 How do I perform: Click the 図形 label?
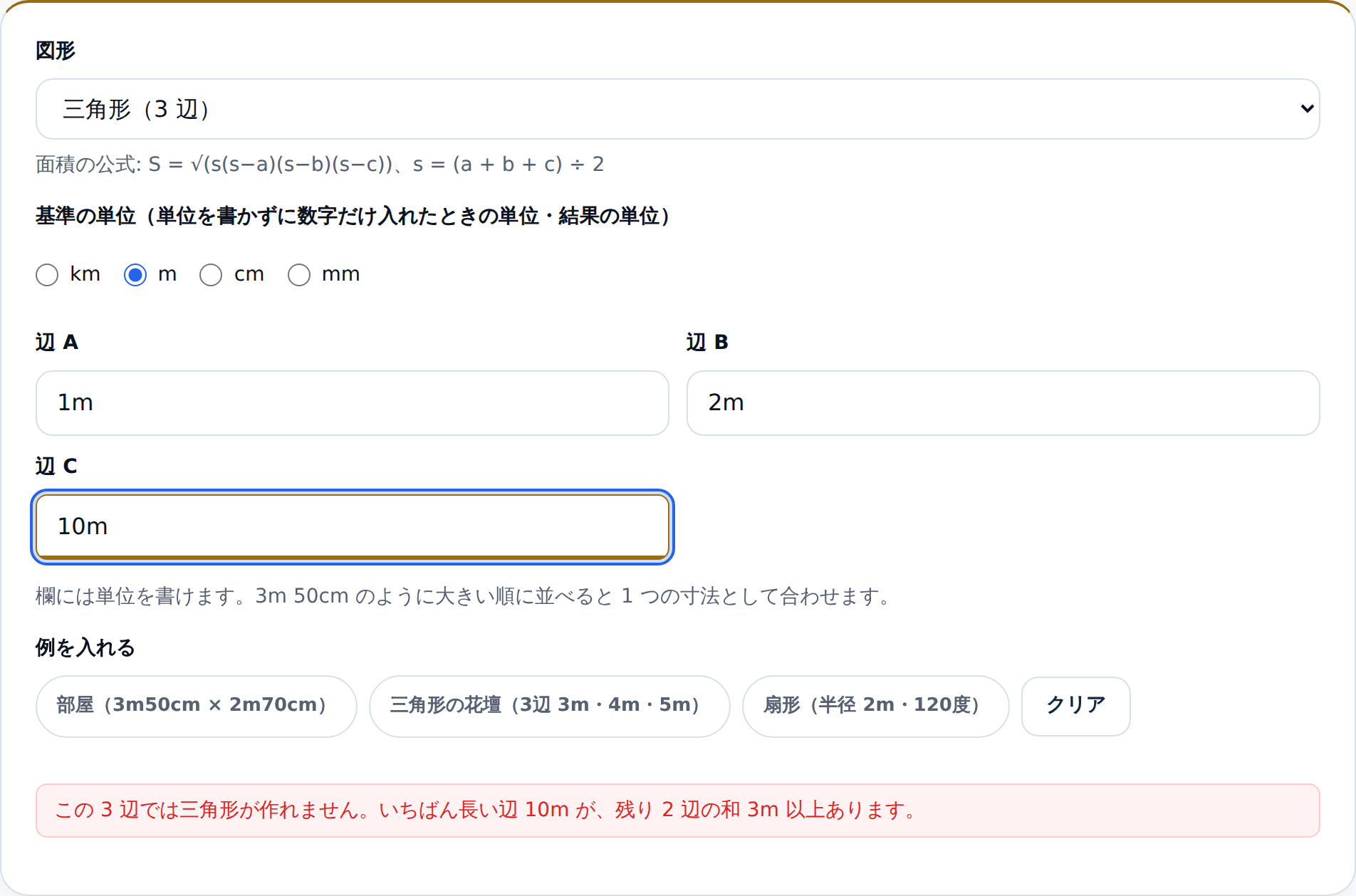point(56,51)
